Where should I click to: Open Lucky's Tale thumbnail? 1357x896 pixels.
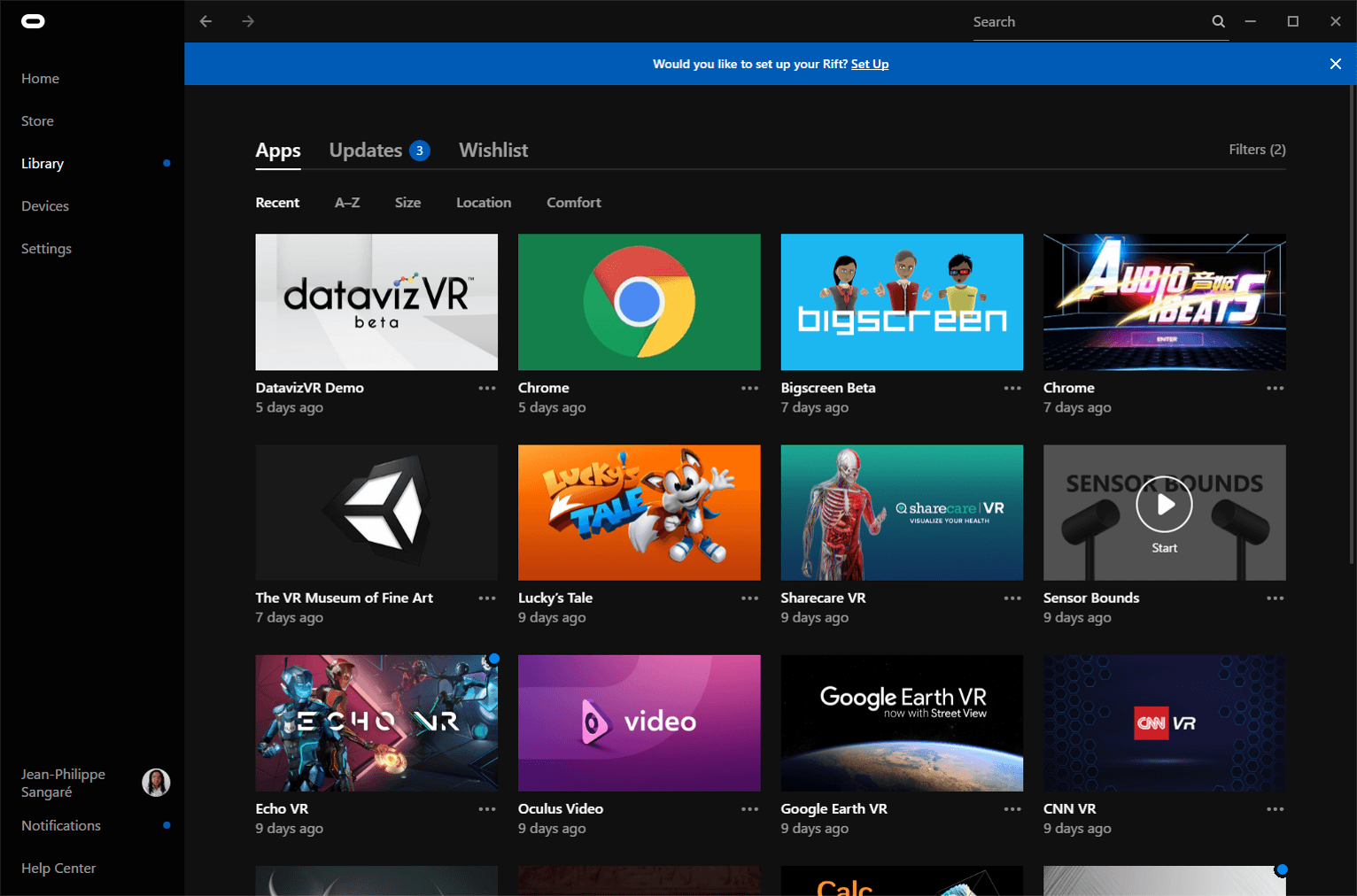[x=640, y=513]
